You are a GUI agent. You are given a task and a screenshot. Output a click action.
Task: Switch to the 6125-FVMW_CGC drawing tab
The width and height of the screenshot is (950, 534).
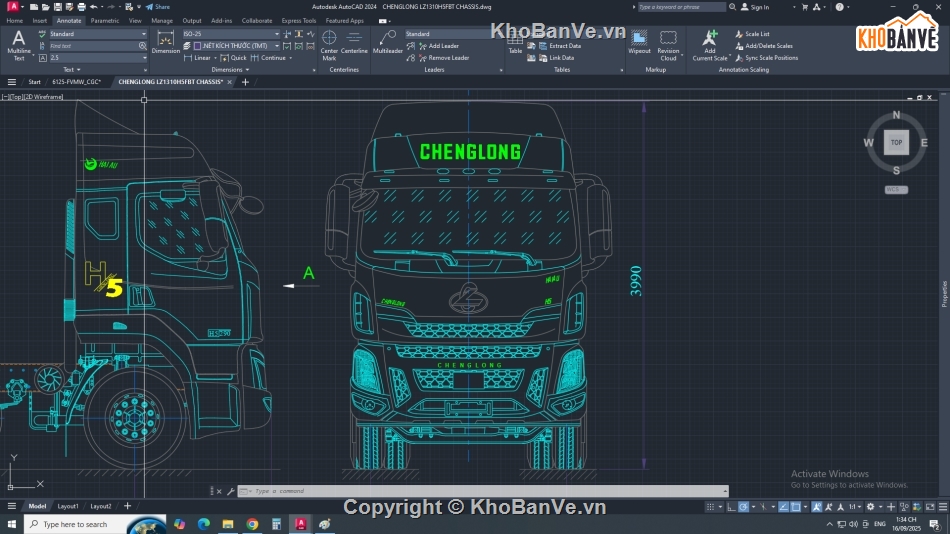(77, 82)
